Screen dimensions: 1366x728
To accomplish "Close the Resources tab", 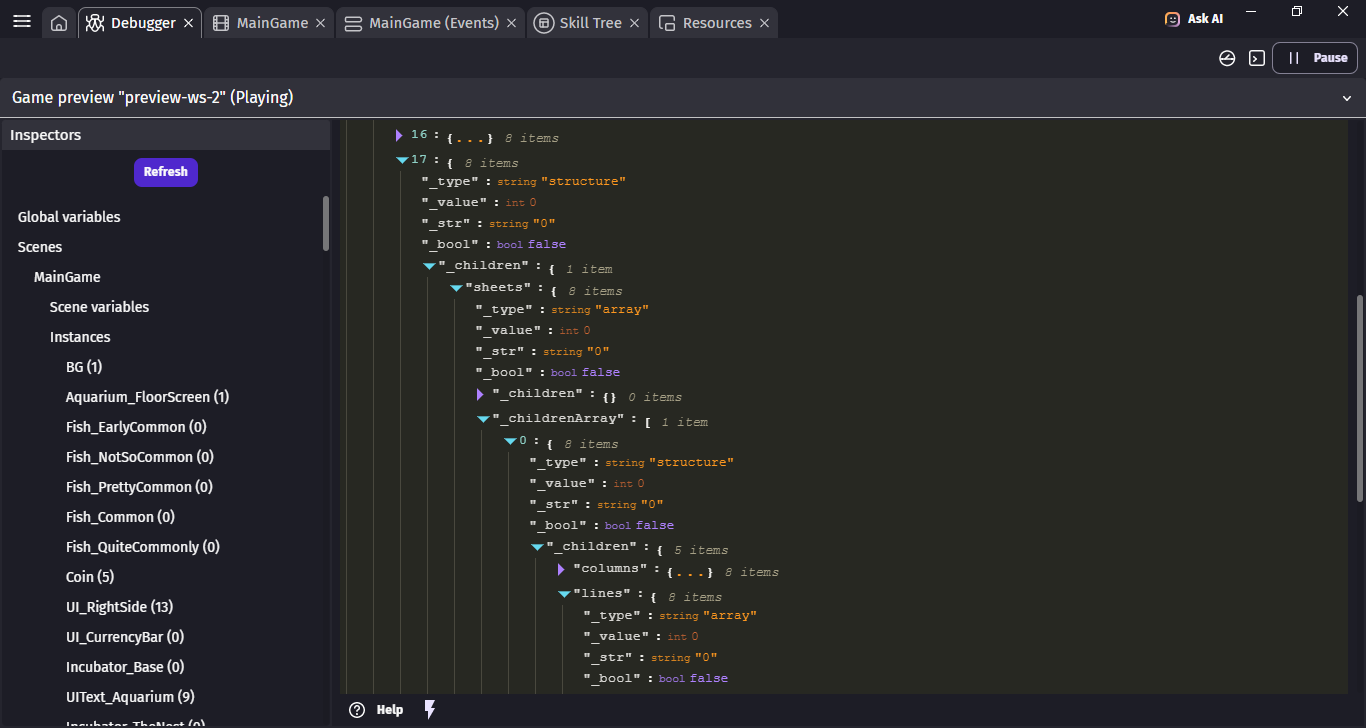I will tap(764, 23).
